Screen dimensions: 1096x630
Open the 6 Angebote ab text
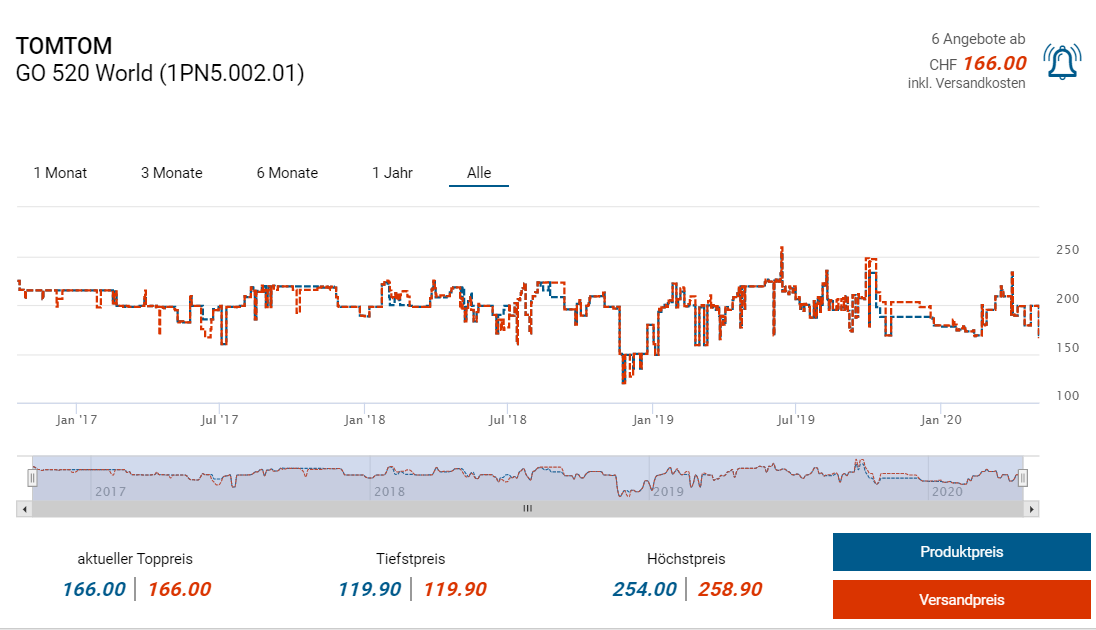pyautogui.click(x=977, y=39)
